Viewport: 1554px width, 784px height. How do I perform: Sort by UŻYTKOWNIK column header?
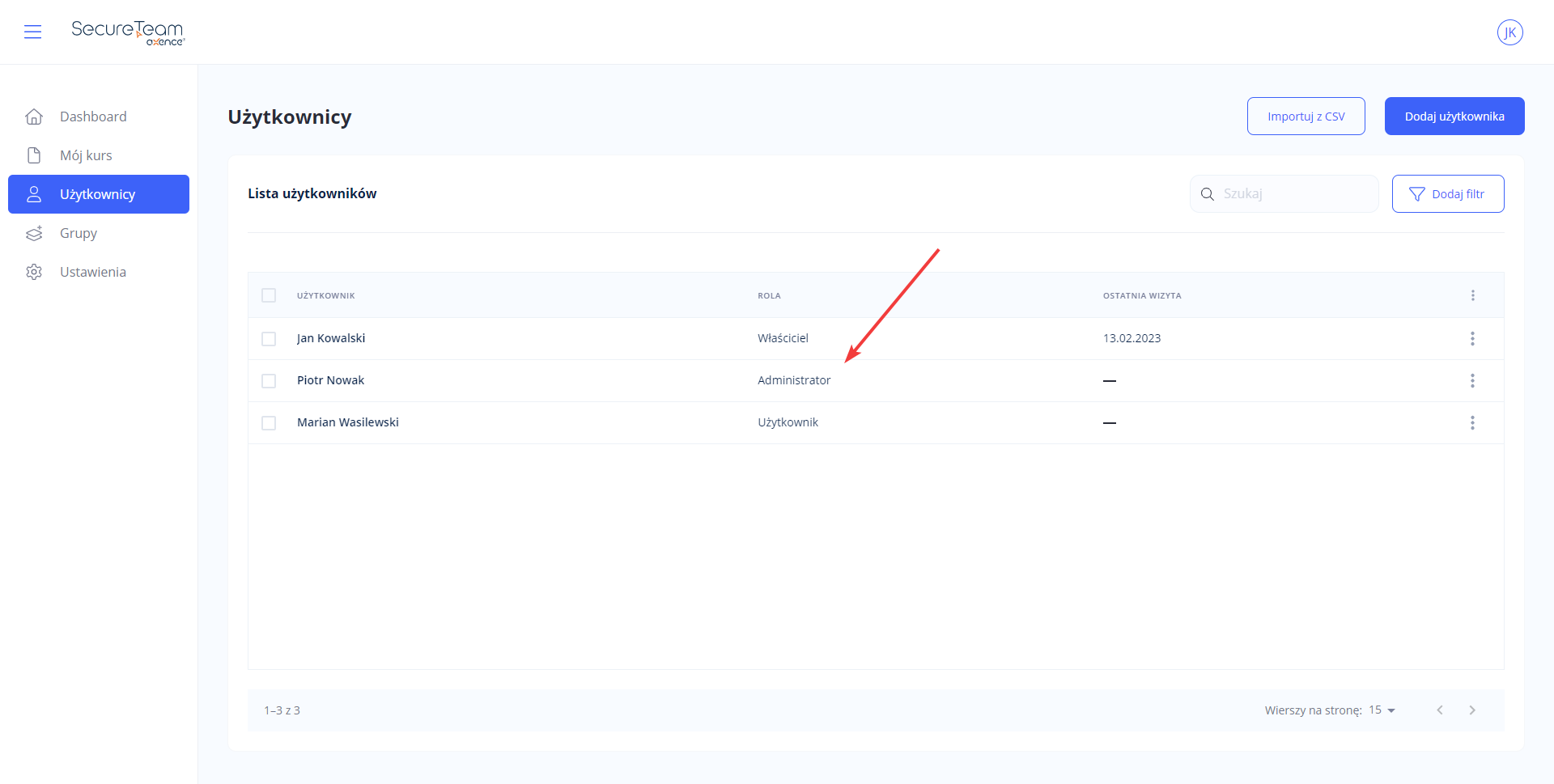coord(326,296)
